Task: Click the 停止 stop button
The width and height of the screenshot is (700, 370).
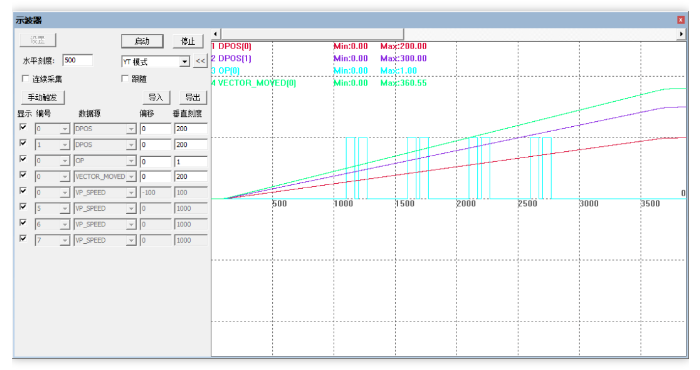Action: point(188,41)
